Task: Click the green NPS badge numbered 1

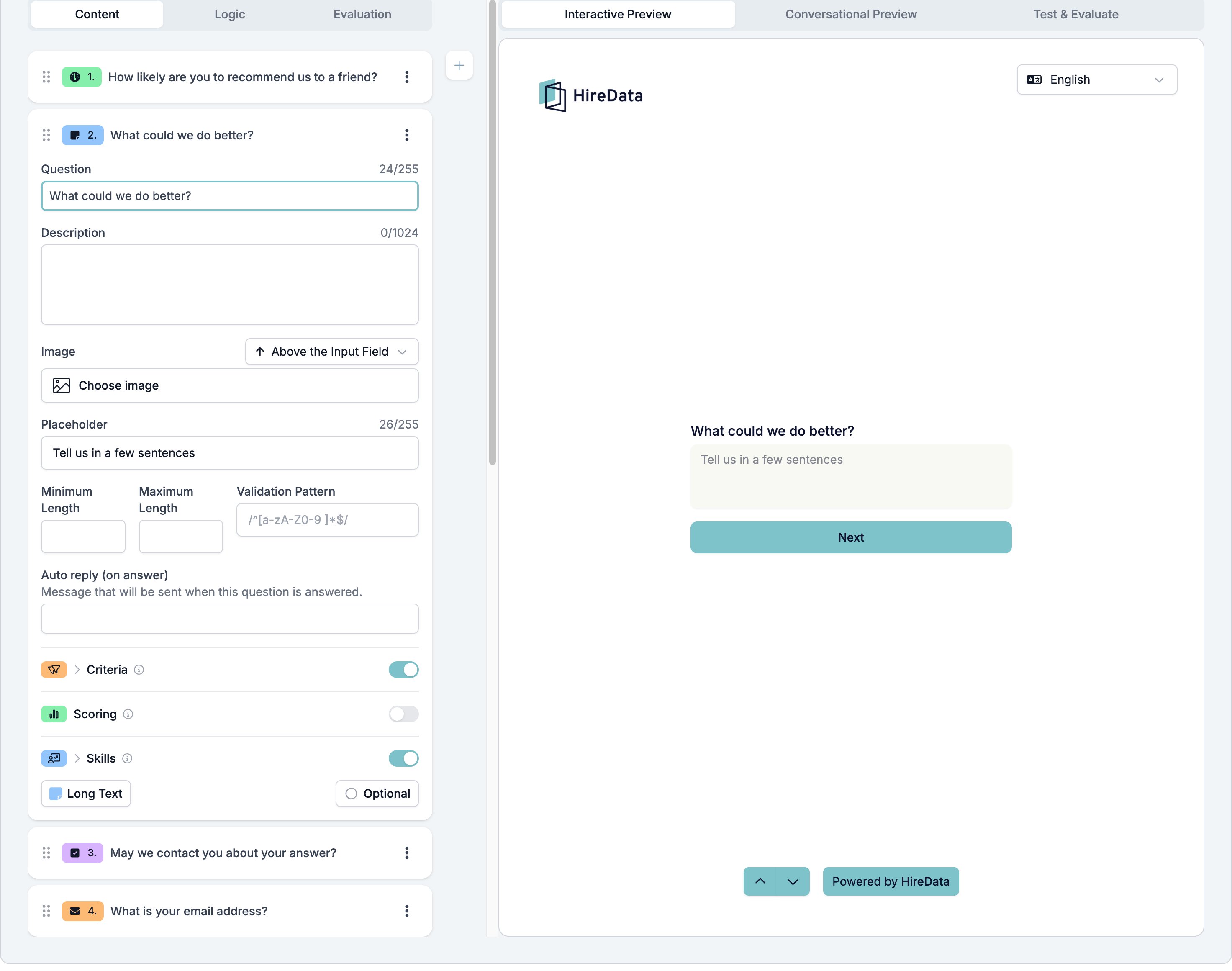Action: point(82,77)
